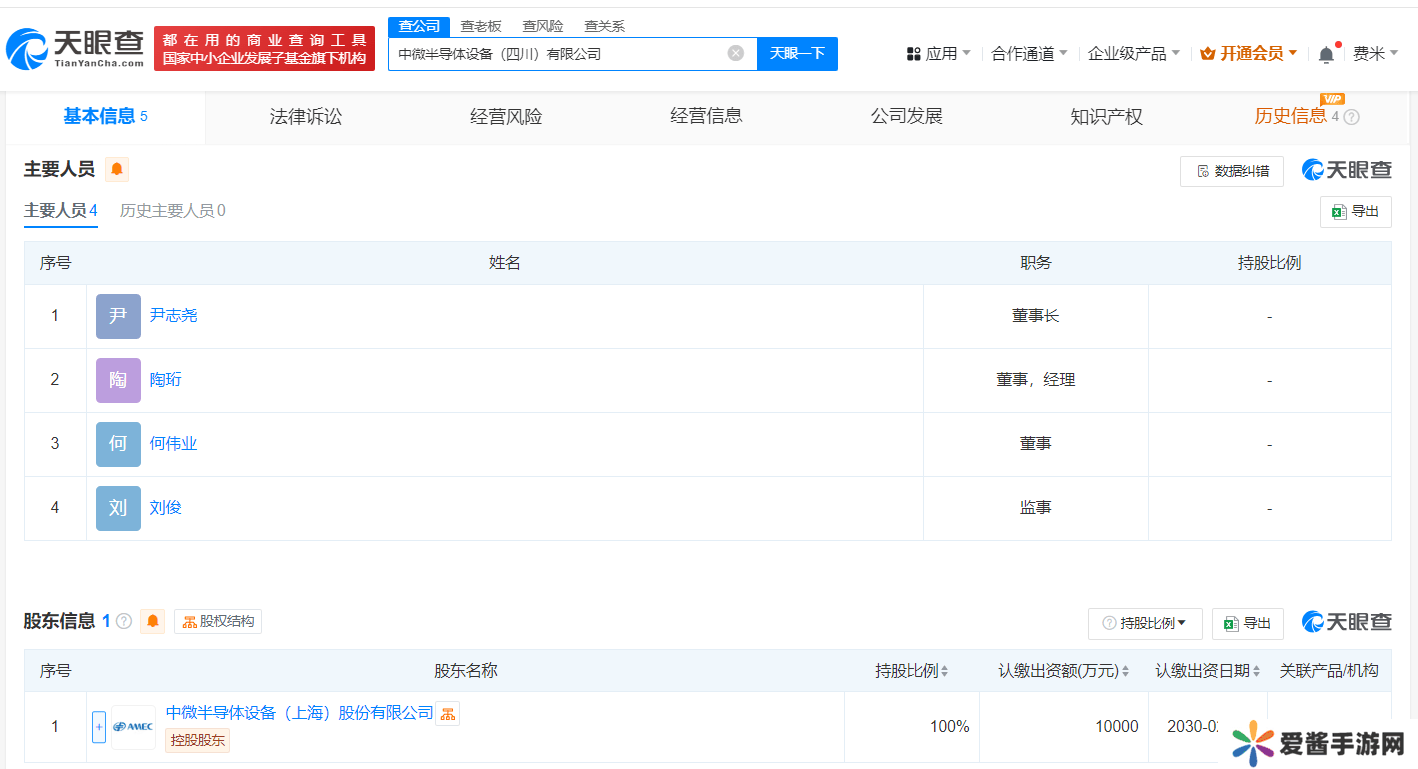Open equity chart icon beside shareholder name
Viewport: 1418px width, 769px height.
[448, 713]
